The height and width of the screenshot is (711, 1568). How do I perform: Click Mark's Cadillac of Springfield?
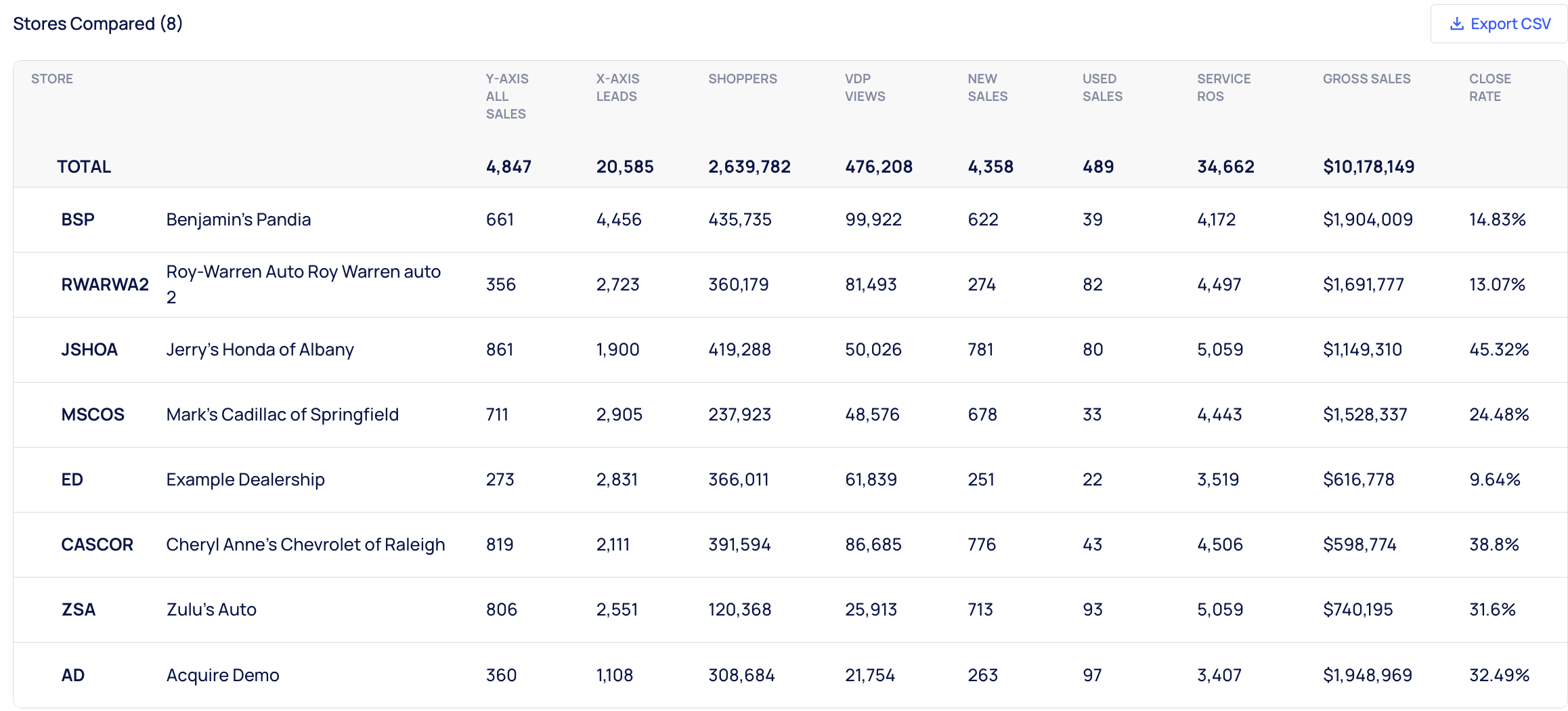tap(282, 414)
